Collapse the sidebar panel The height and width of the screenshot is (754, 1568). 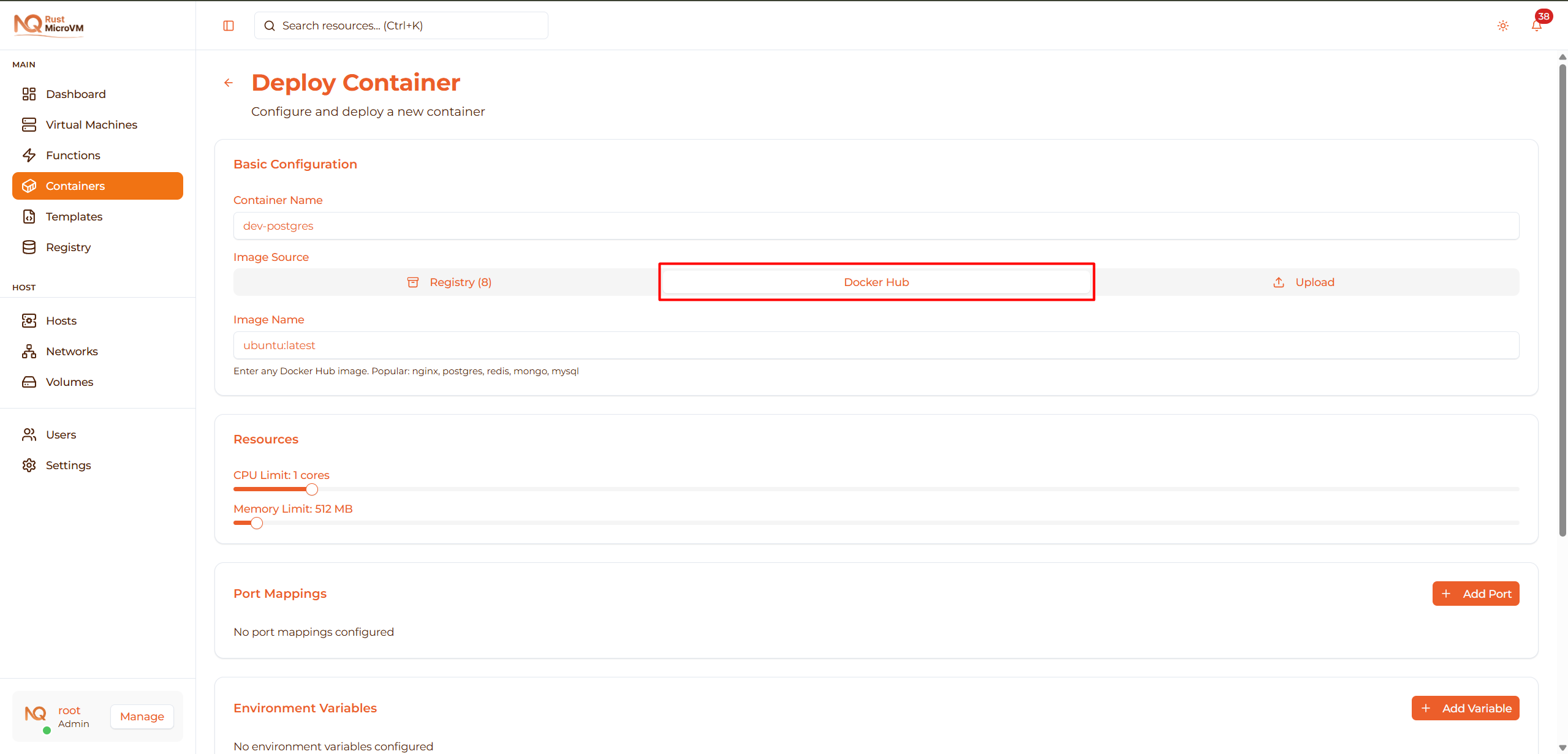(x=229, y=25)
